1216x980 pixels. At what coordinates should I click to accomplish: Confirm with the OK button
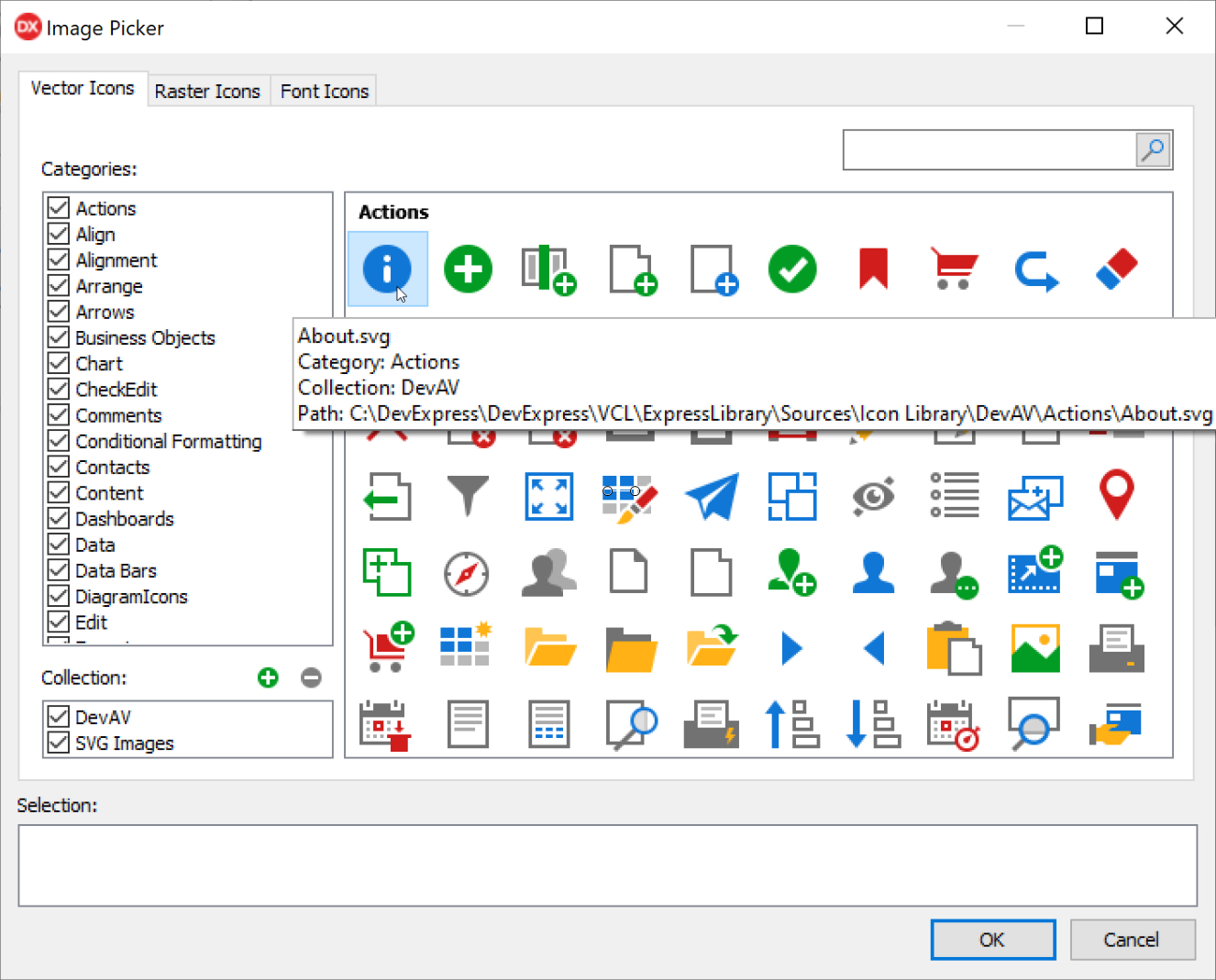click(x=992, y=940)
